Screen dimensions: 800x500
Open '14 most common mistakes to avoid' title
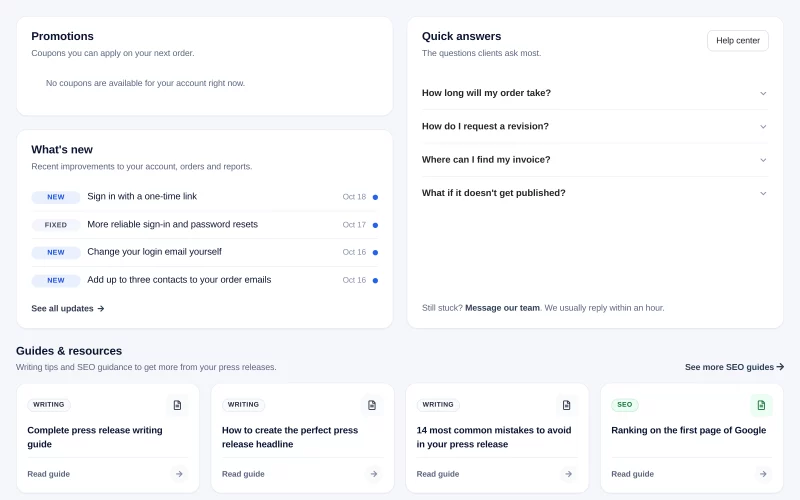click(493, 437)
